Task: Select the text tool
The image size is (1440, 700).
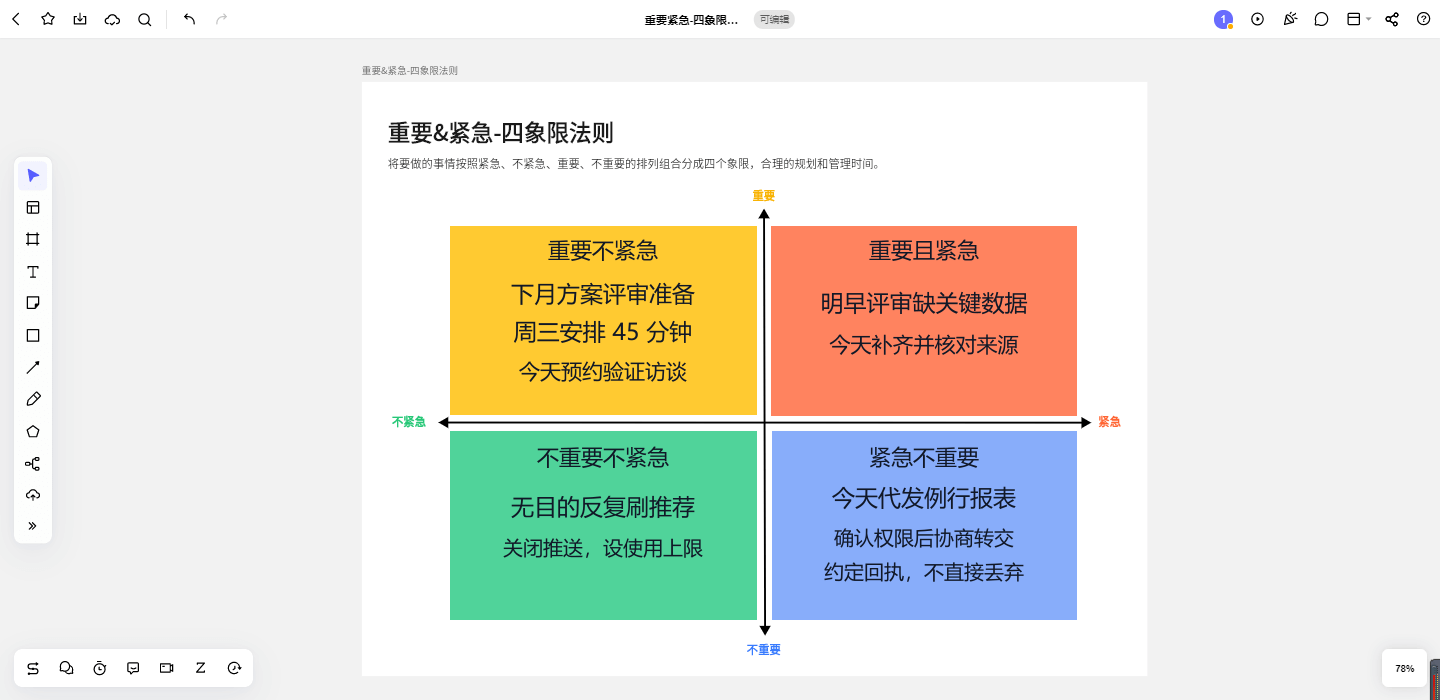Action: click(x=33, y=272)
